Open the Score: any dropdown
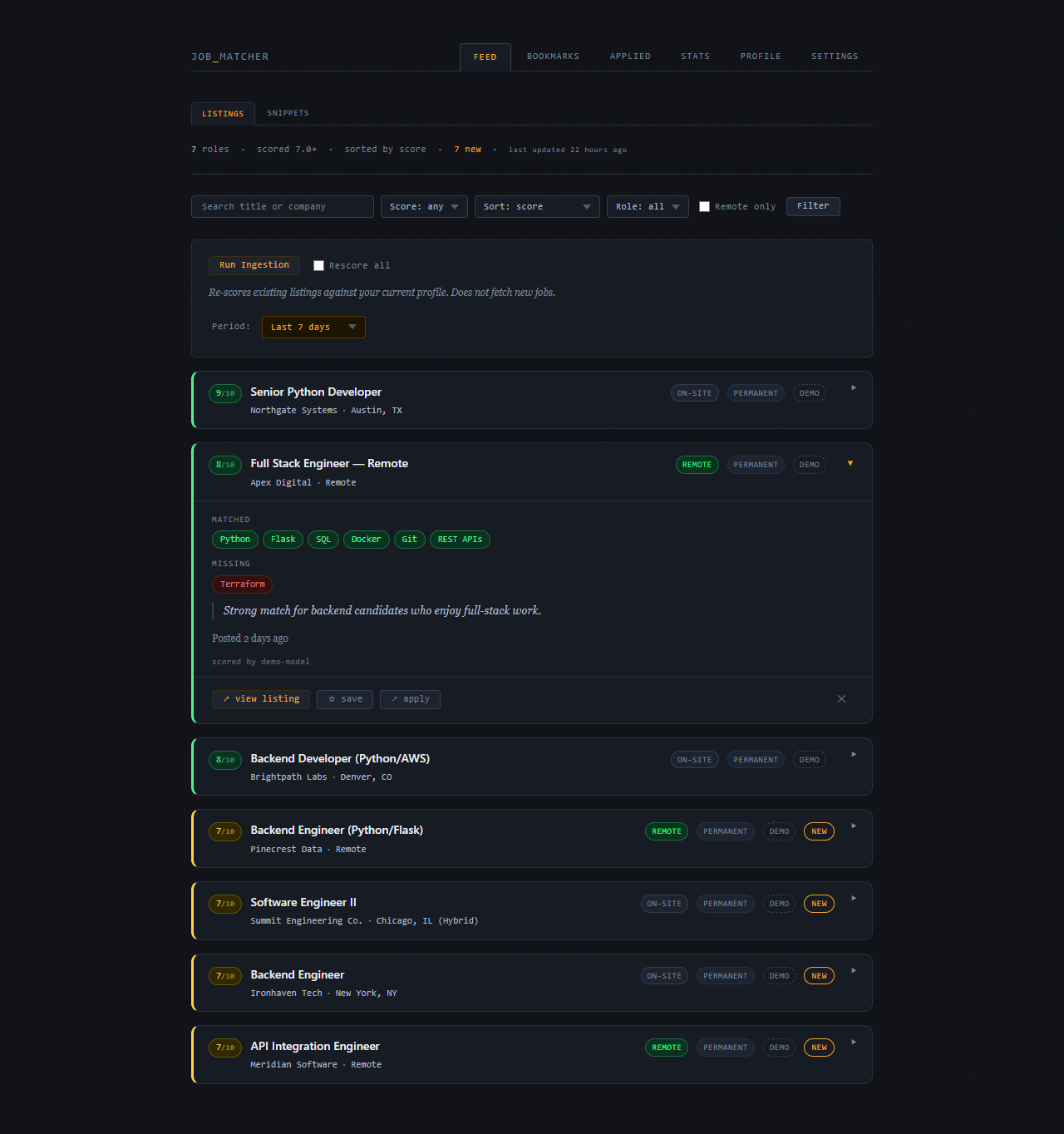The width and height of the screenshot is (1064, 1134). [424, 206]
